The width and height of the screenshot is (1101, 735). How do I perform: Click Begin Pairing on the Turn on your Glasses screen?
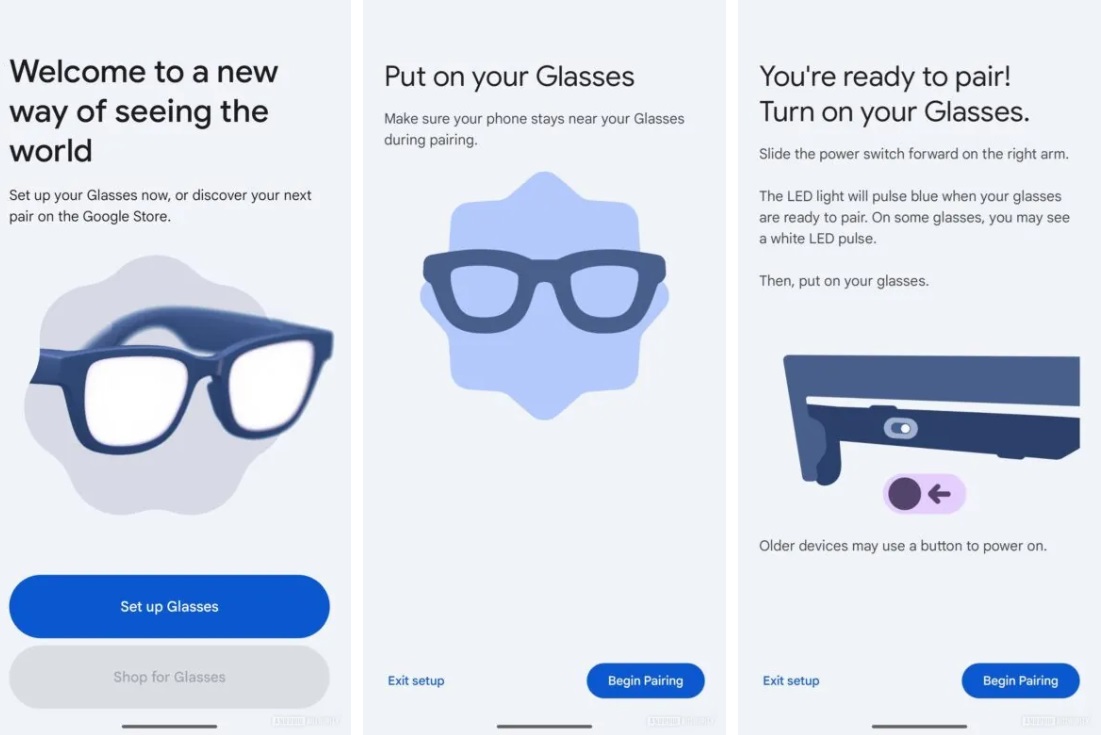(x=1020, y=680)
